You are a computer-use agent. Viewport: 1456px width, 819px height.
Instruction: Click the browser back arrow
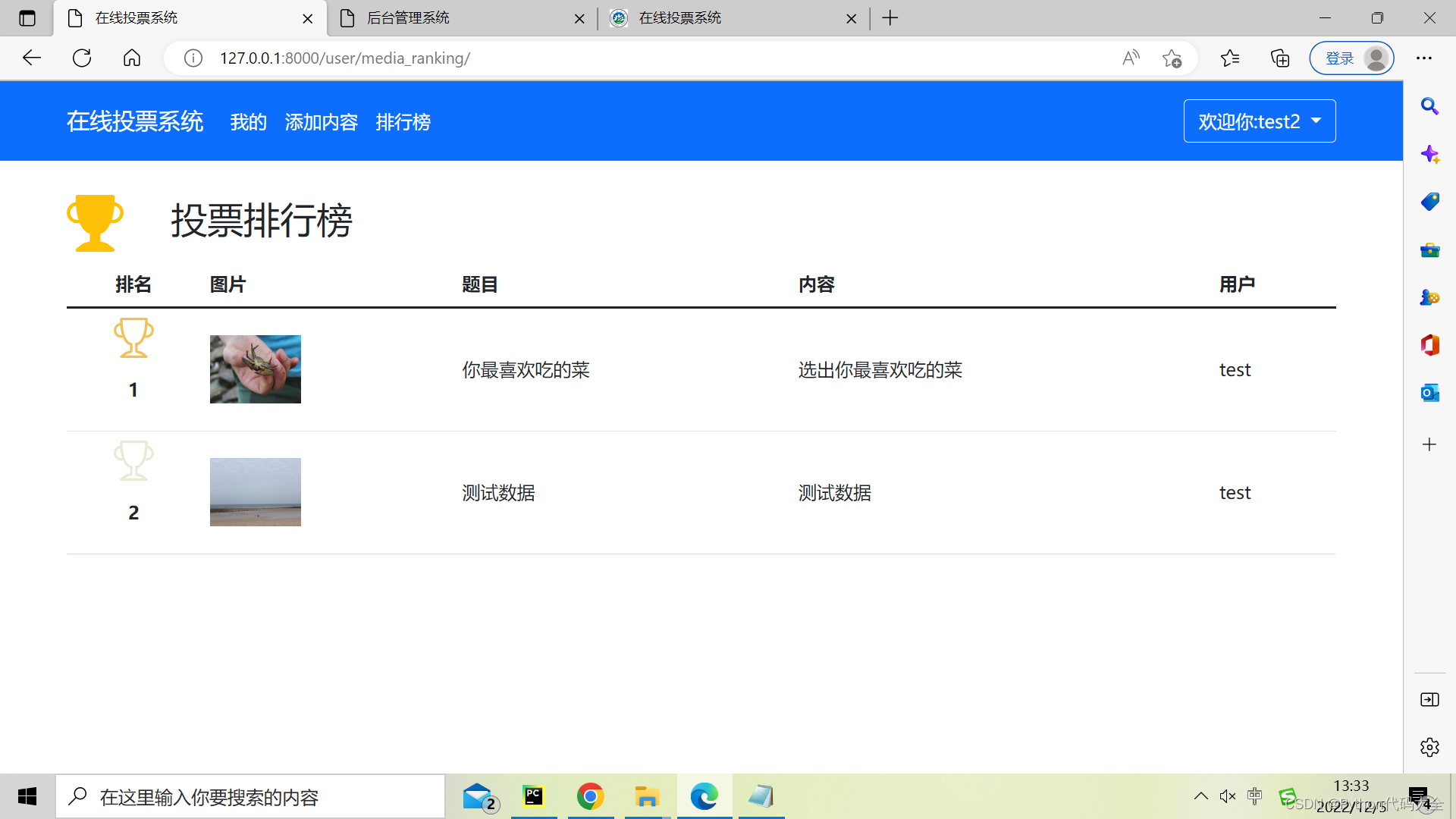coord(32,58)
